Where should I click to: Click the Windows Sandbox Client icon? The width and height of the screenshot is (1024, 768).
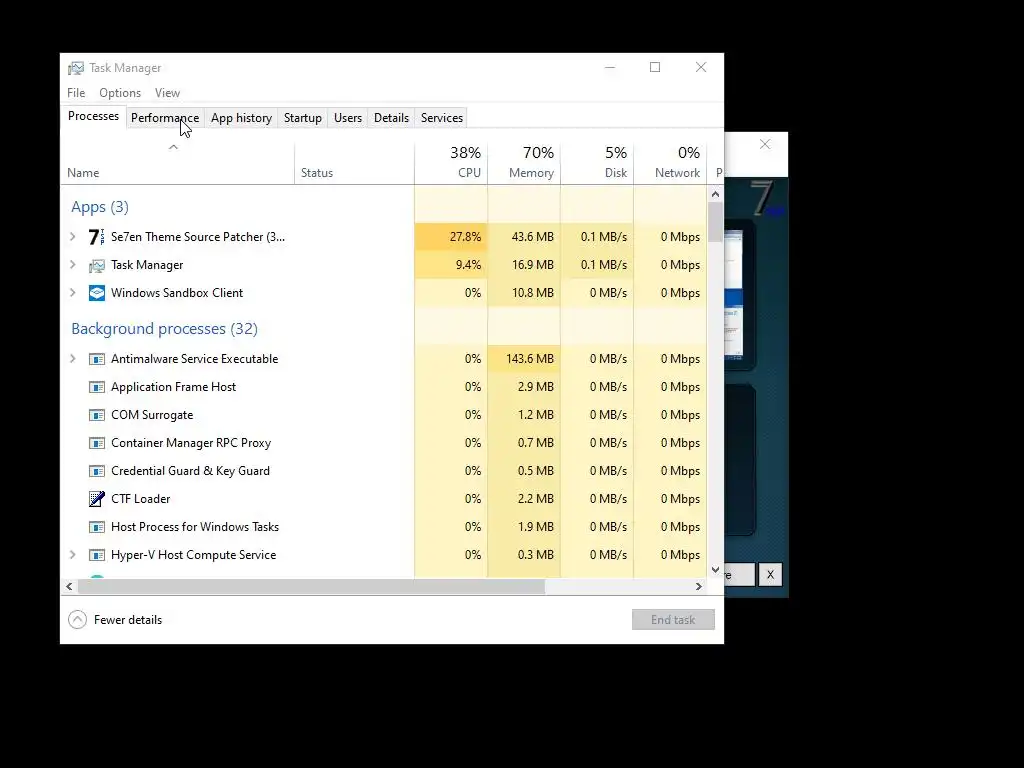[x=97, y=293]
